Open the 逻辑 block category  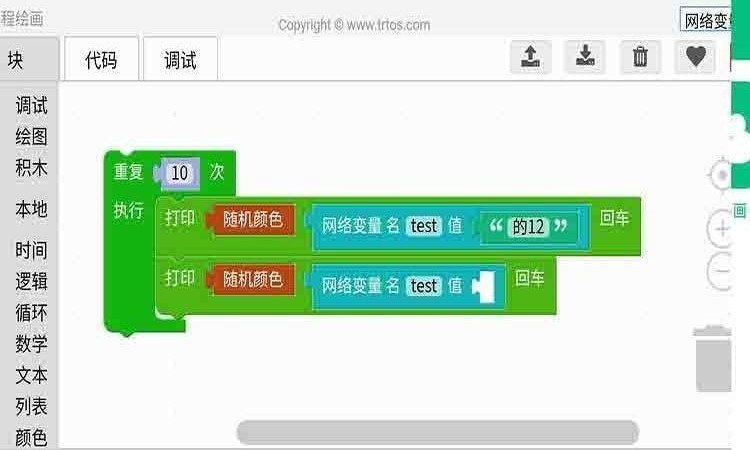point(31,281)
